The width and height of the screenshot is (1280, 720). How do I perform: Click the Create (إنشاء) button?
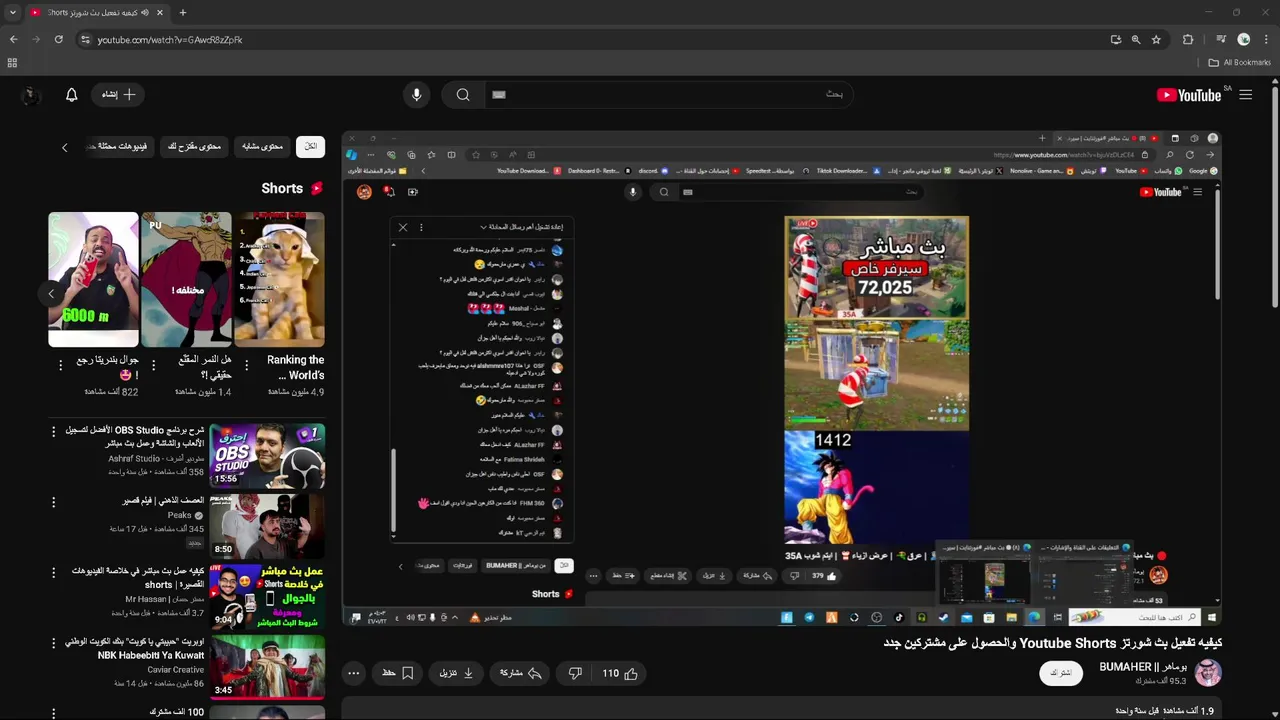pyautogui.click(x=118, y=95)
